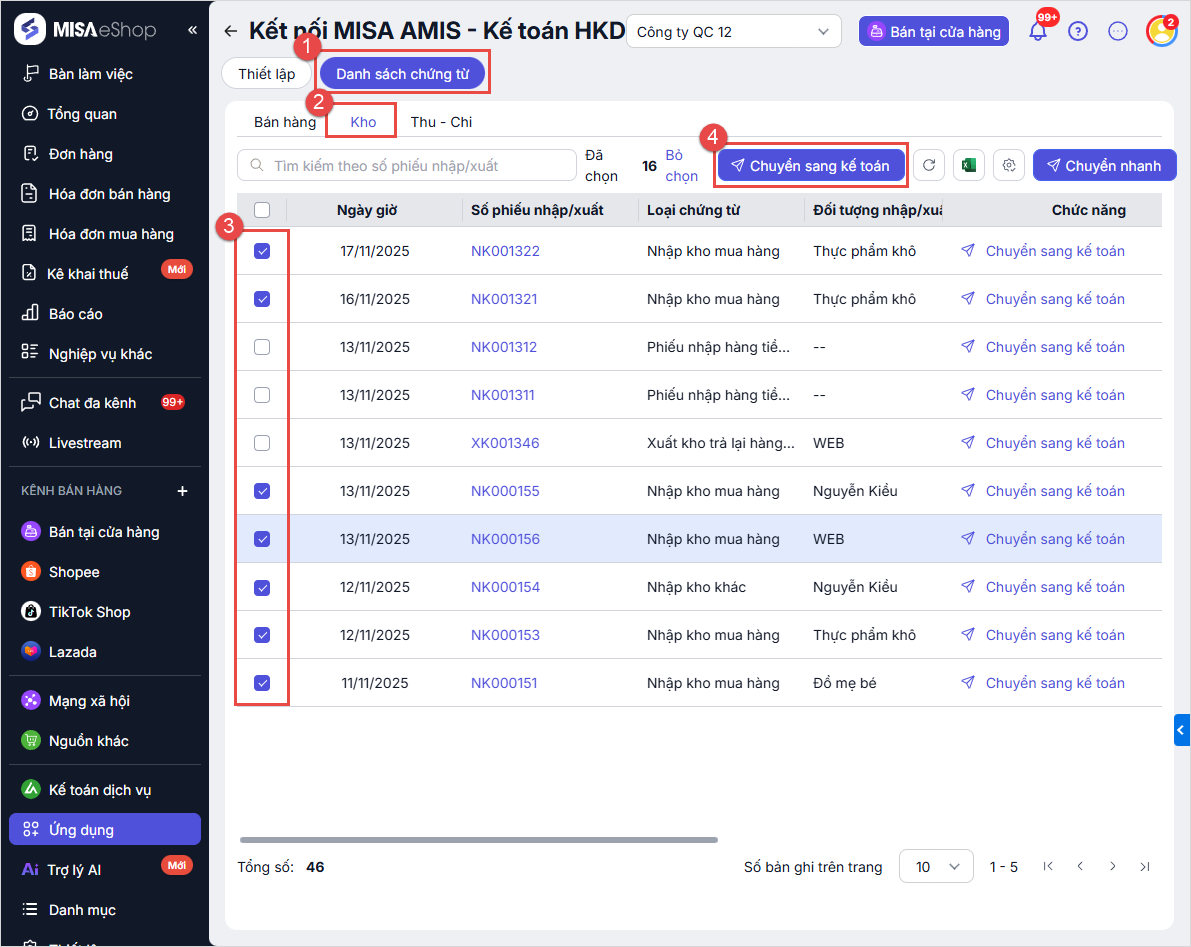The image size is (1191, 947).
Task: Go back using the arrow beside the title
Action: click(231, 31)
